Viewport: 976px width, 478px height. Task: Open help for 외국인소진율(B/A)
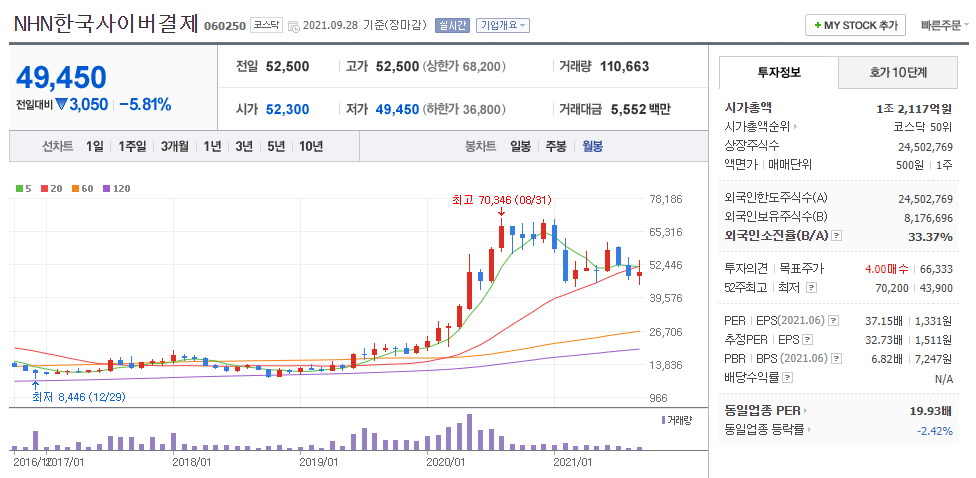(837, 236)
